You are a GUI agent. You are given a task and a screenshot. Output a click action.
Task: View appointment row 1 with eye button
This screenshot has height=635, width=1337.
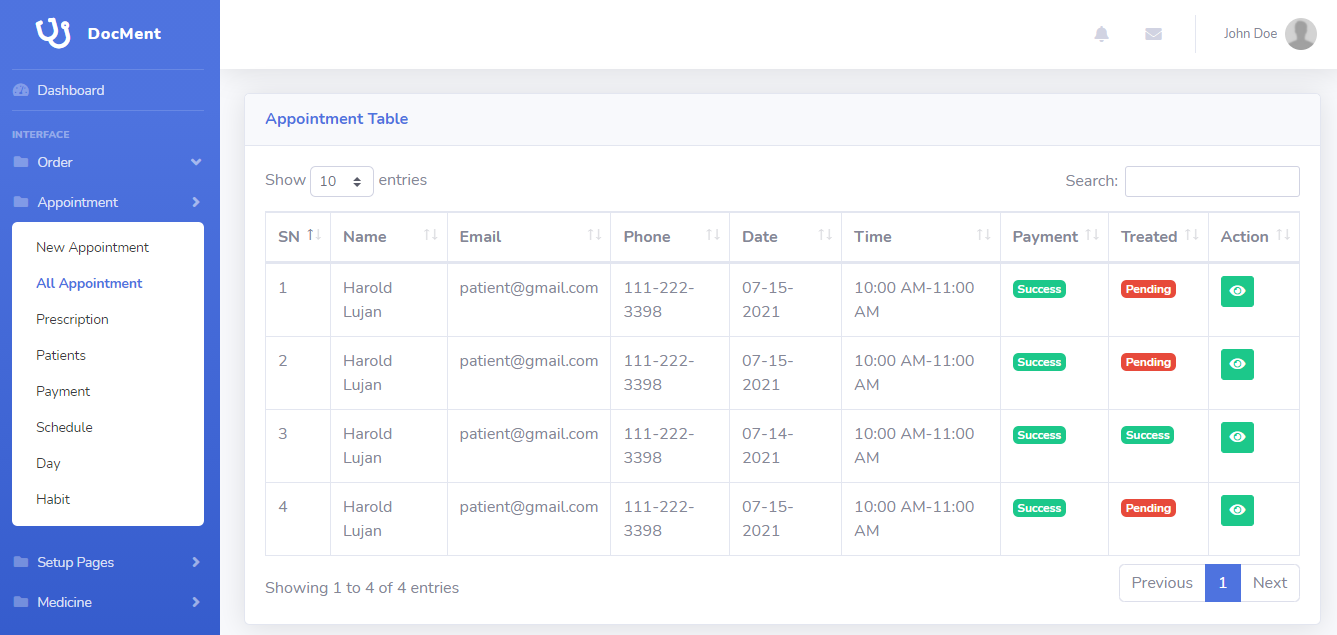click(1237, 291)
